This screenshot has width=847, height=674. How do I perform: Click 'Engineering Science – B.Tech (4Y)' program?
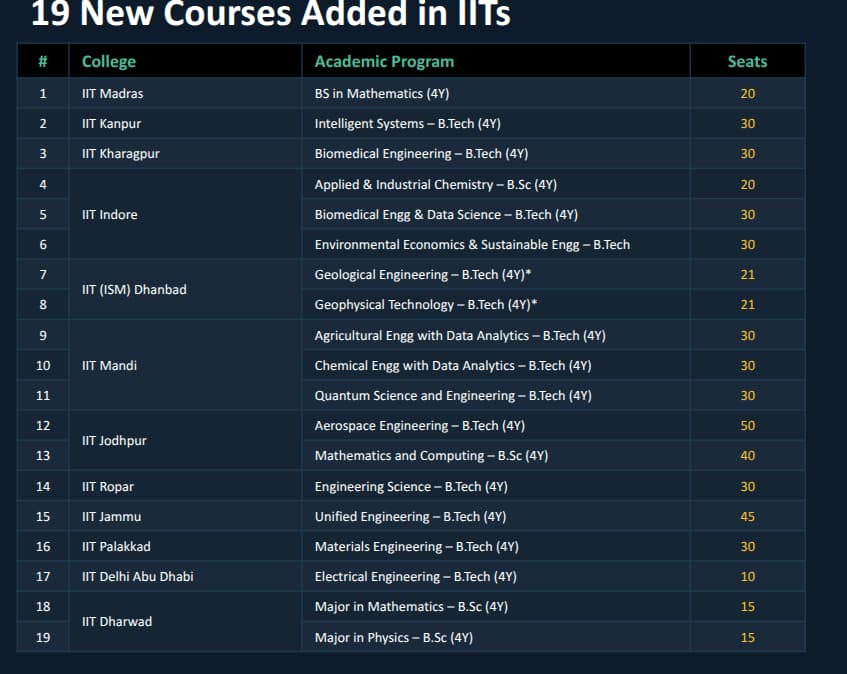coord(411,487)
